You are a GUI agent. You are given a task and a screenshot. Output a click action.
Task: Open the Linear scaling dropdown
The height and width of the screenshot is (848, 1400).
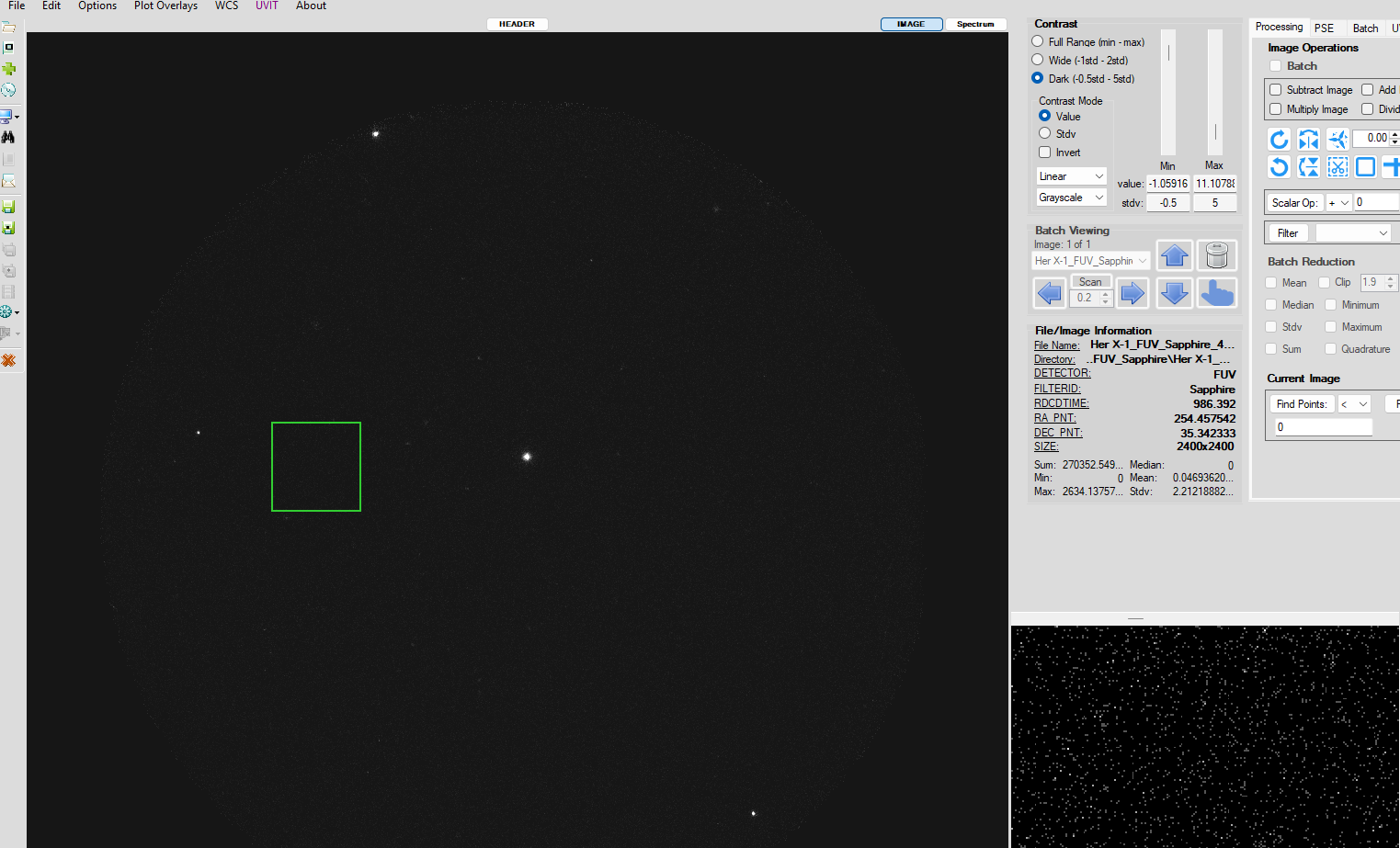tap(1071, 176)
